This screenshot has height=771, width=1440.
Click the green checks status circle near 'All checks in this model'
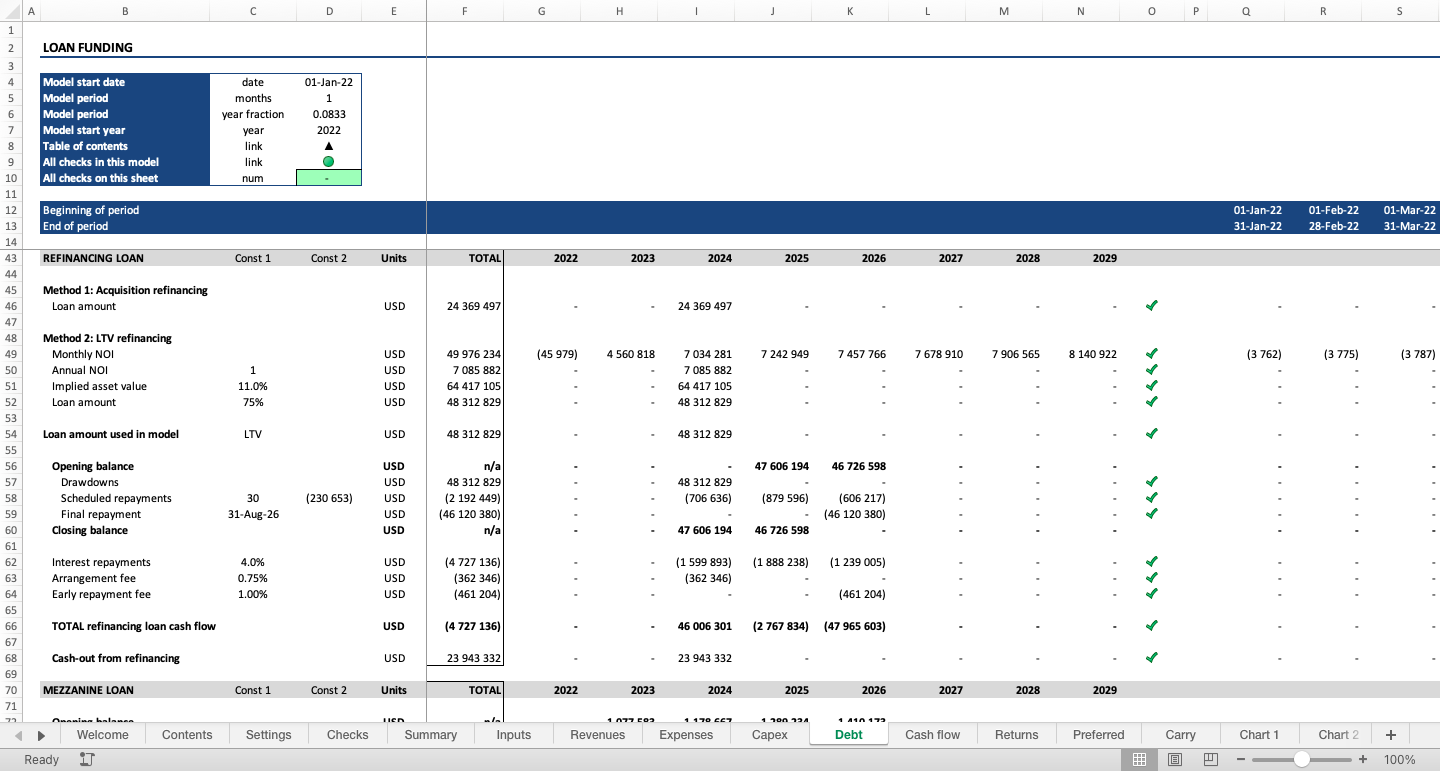(328, 161)
